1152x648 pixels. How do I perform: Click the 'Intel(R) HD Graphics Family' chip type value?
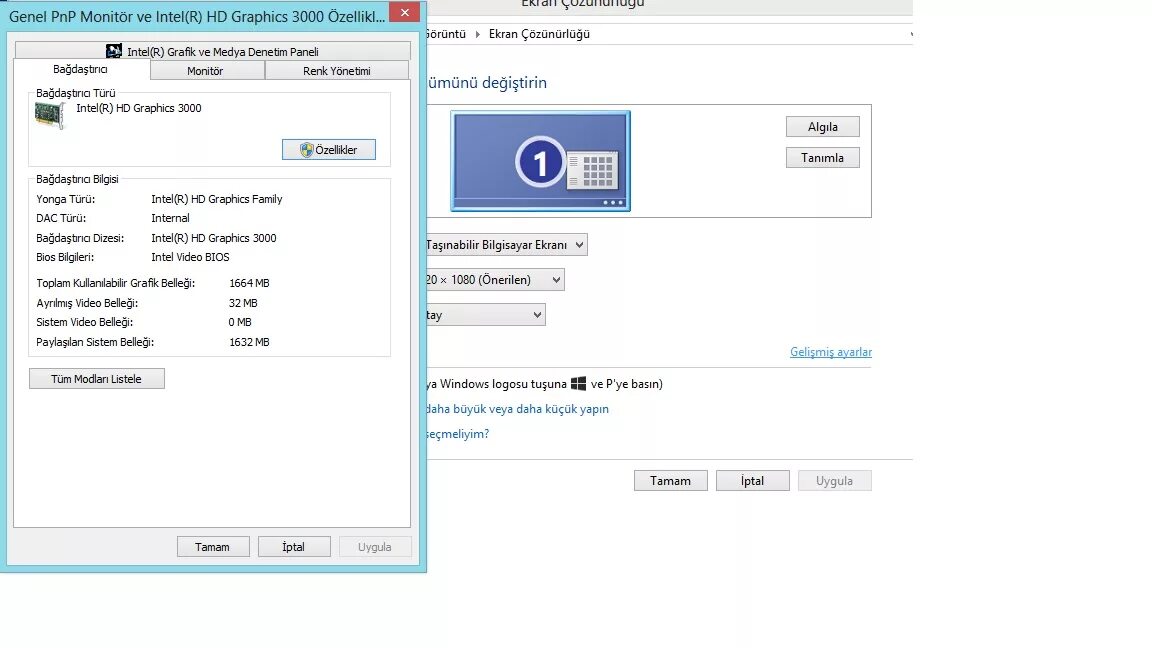tap(217, 199)
